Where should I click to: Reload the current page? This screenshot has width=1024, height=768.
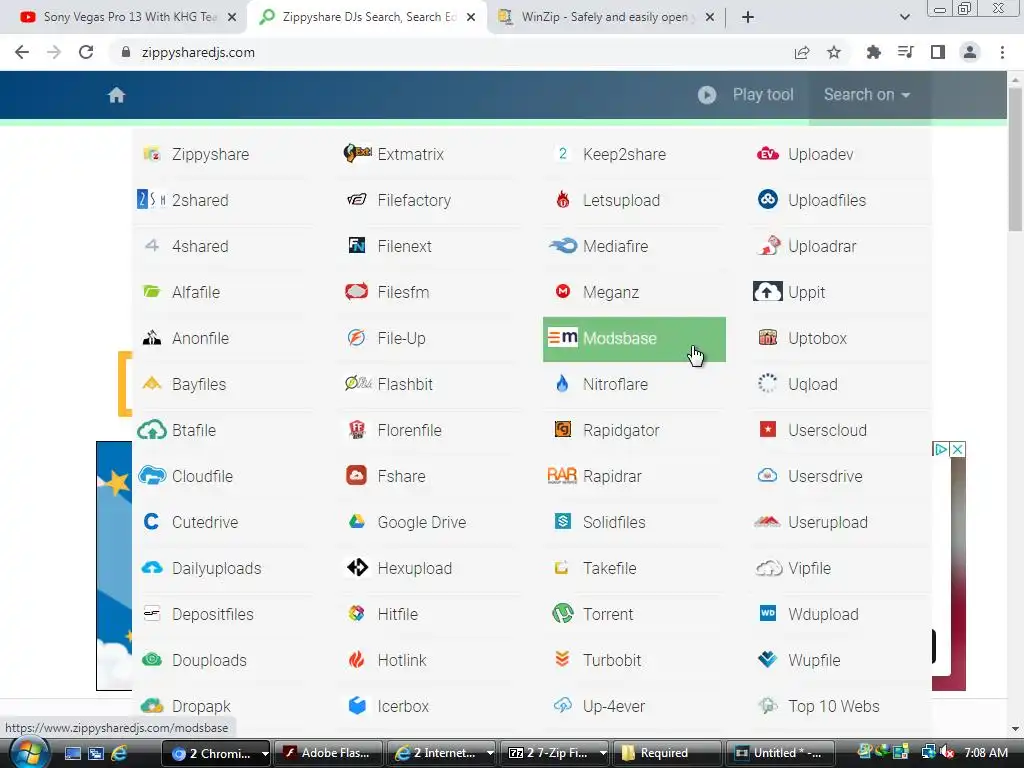point(86,52)
